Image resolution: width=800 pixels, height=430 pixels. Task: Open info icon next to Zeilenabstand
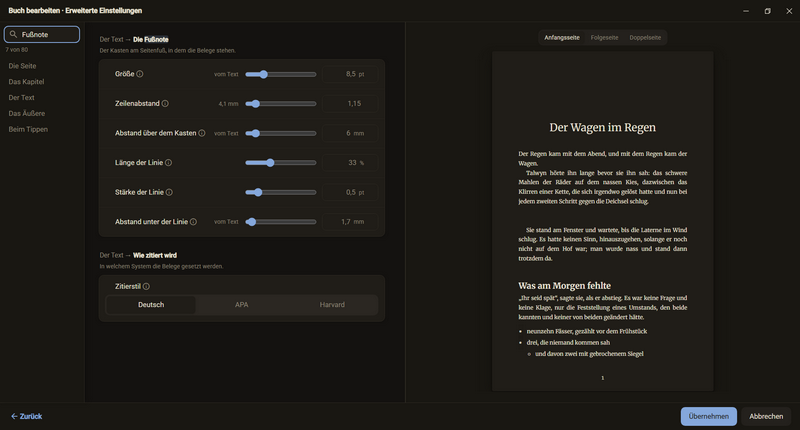click(x=165, y=104)
